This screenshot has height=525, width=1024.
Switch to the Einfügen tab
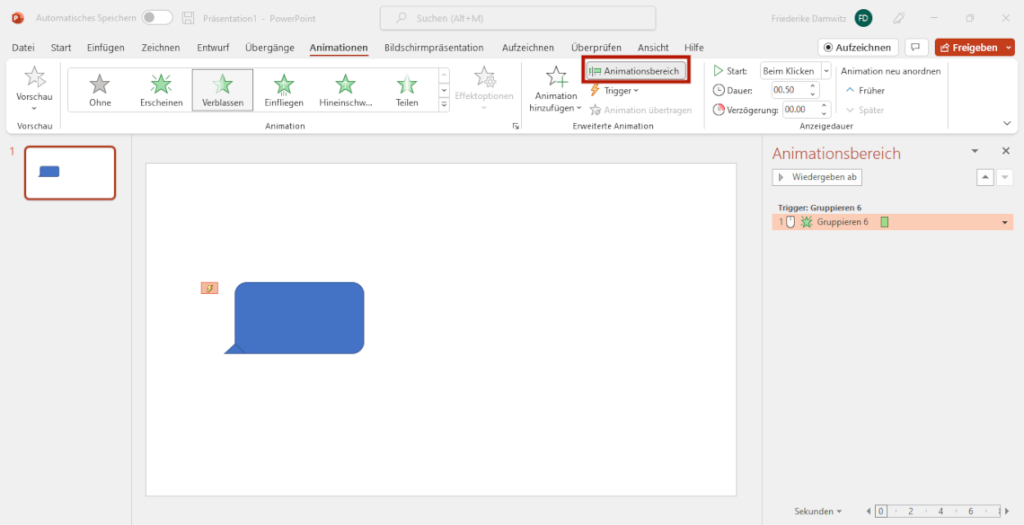(106, 48)
